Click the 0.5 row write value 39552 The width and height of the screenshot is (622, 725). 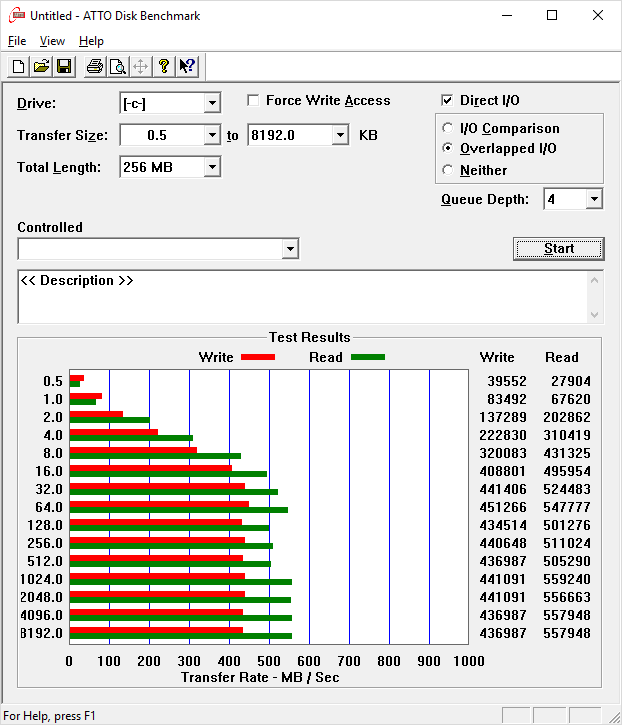[507, 381]
